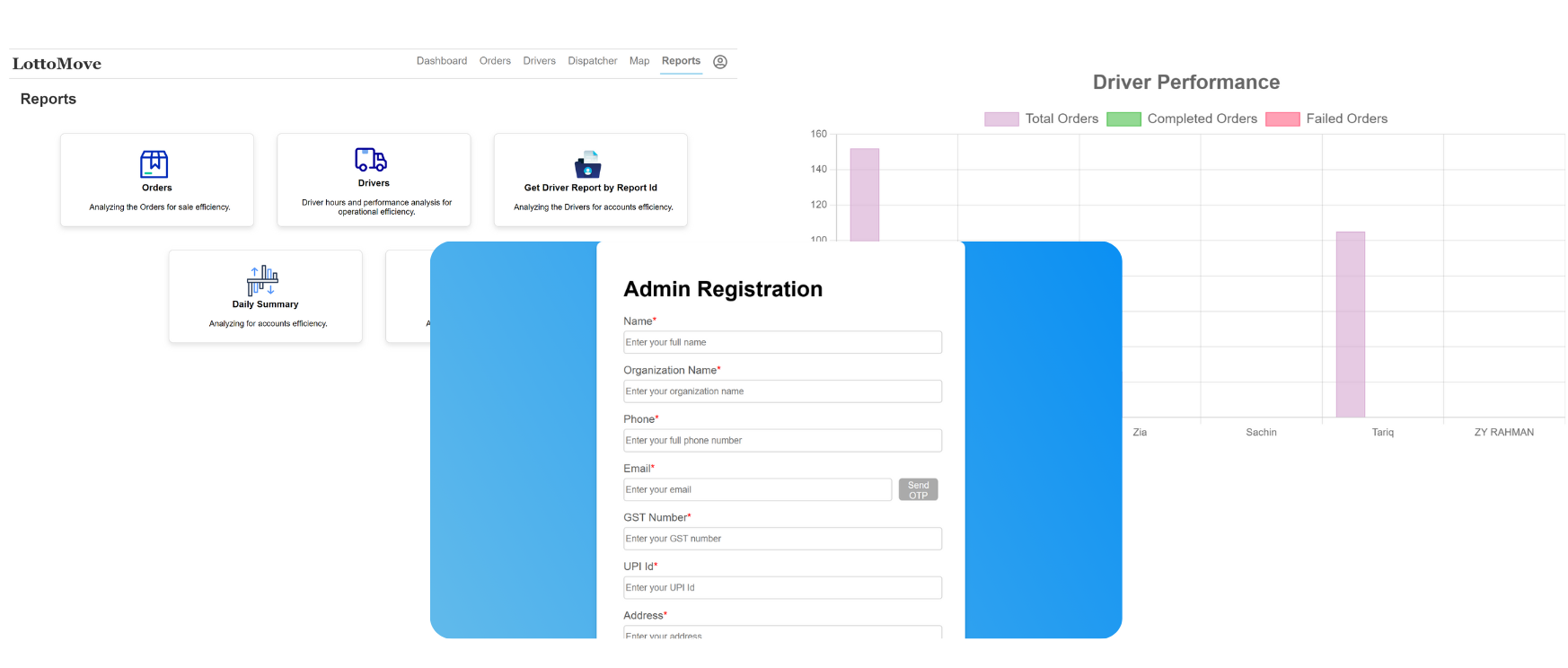Click the 'Admin Registration' heading
Image resolution: width=1568 pixels, height=668 pixels.
pyautogui.click(x=723, y=289)
